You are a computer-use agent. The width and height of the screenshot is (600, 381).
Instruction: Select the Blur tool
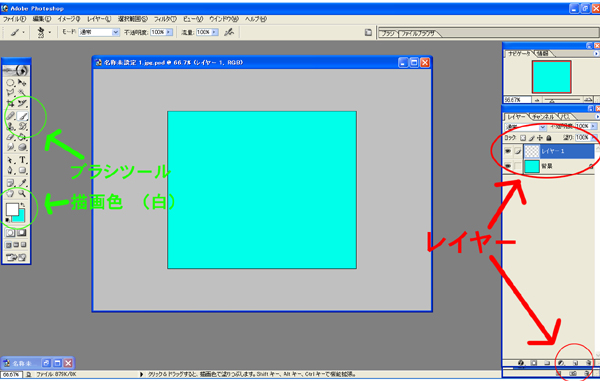point(10,147)
